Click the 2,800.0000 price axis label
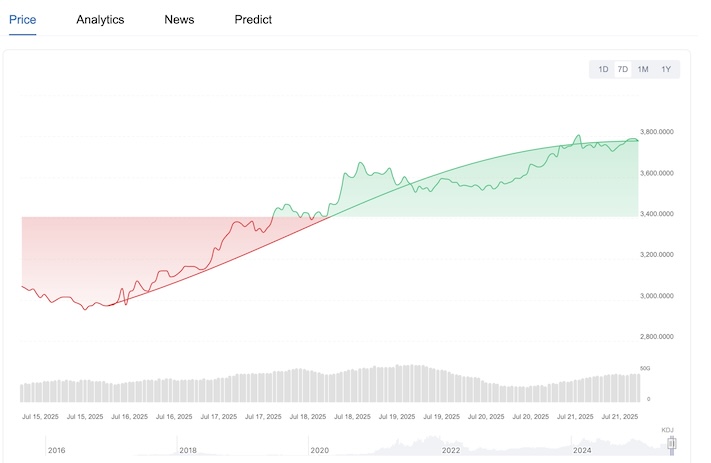Screen dimensions: 711x463 (x=662, y=338)
